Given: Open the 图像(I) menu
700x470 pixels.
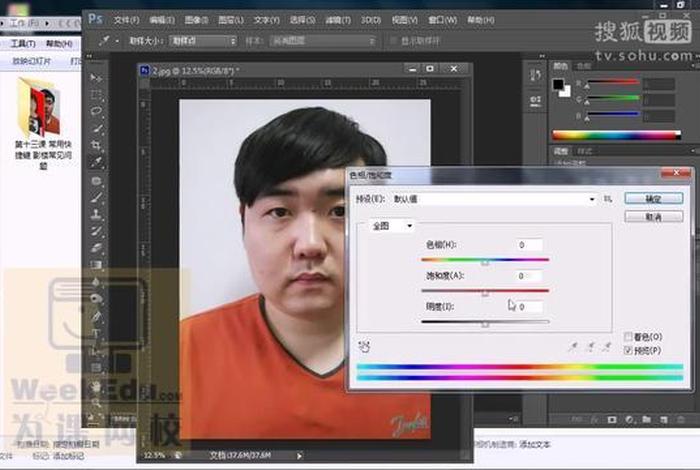Looking at the screenshot, I should pos(196,20).
